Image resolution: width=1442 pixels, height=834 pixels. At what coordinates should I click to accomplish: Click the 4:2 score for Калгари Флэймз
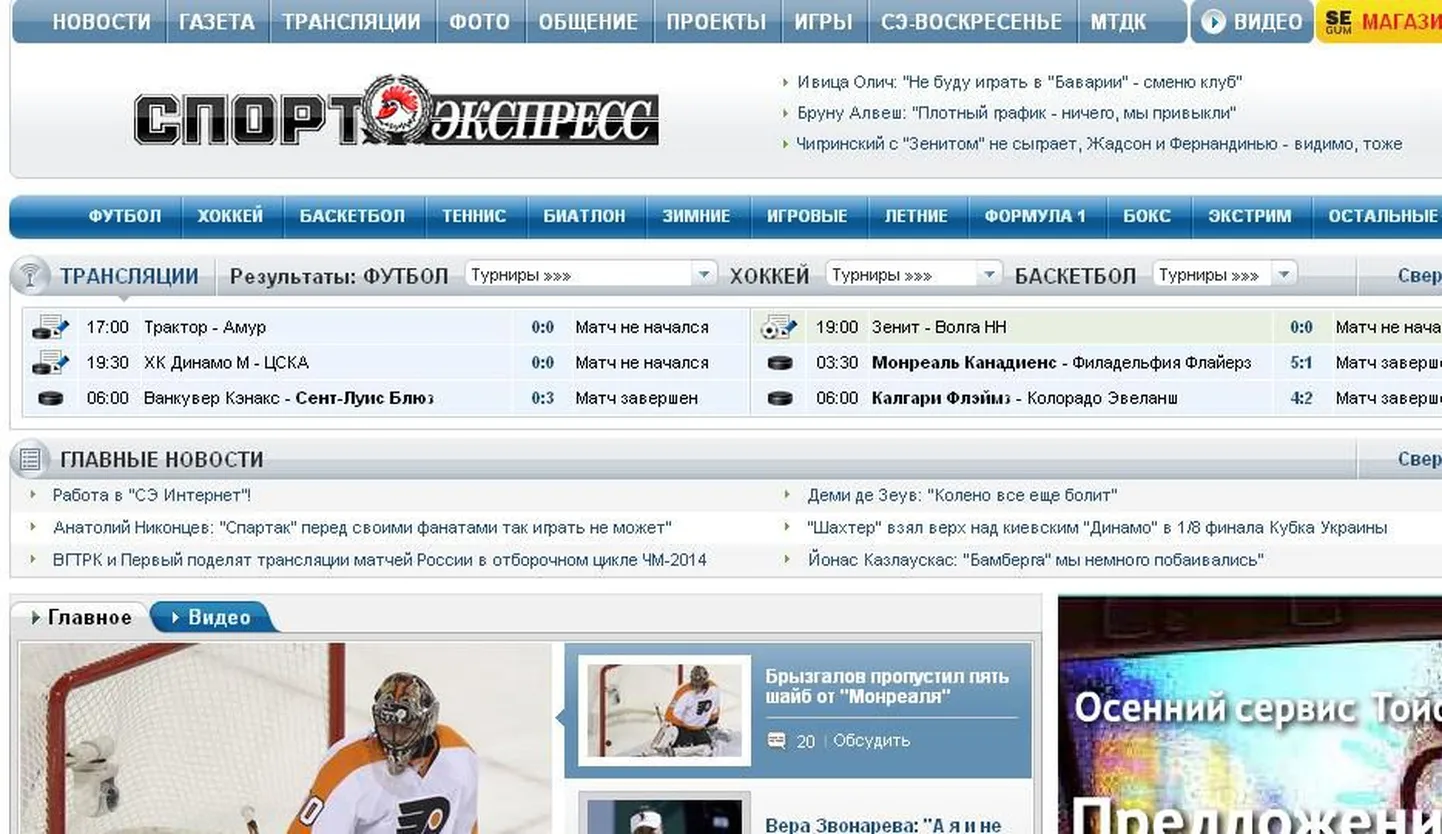click(1301, 398)
